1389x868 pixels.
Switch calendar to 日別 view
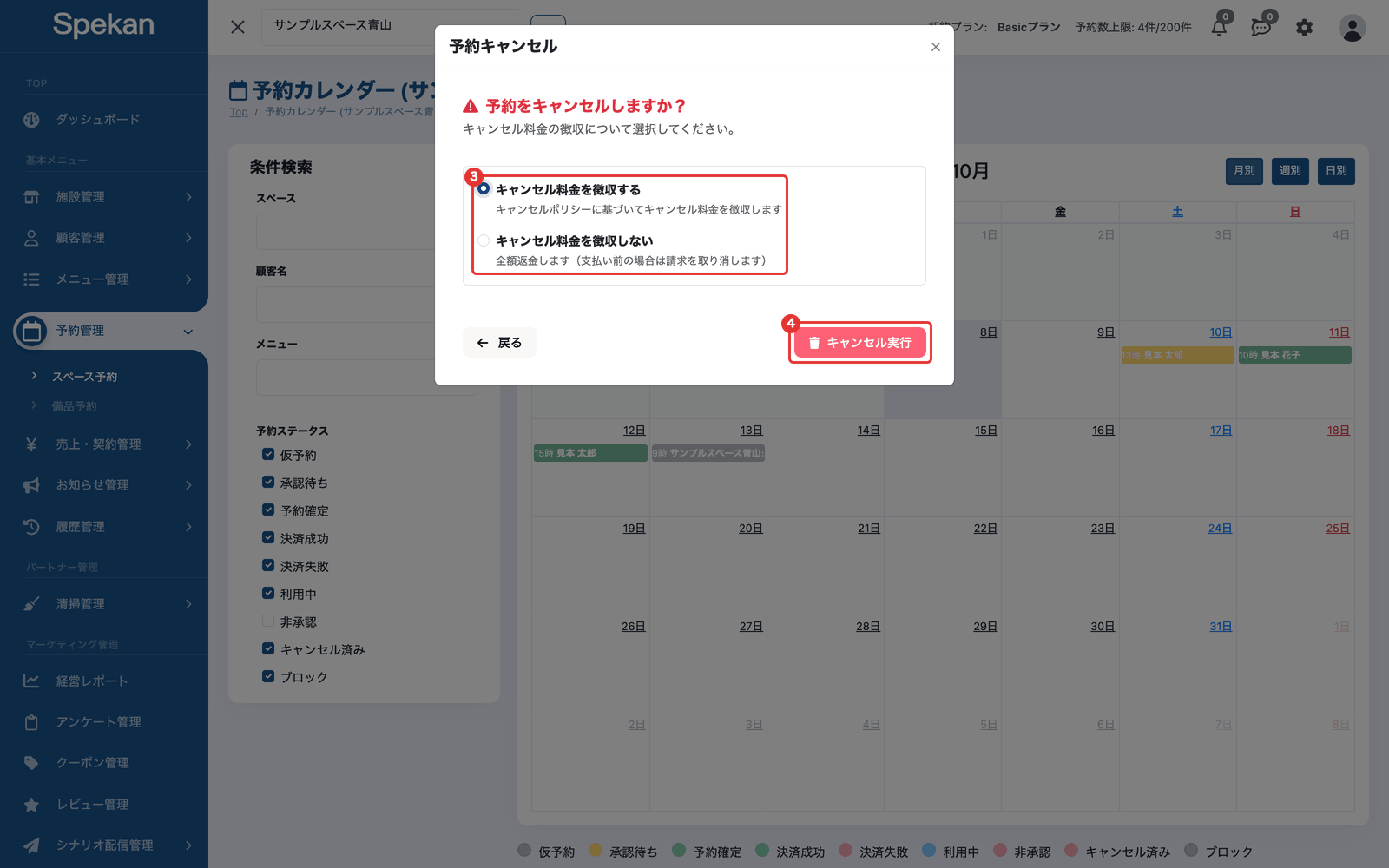pyautogui.click(x=1336, y=171)
